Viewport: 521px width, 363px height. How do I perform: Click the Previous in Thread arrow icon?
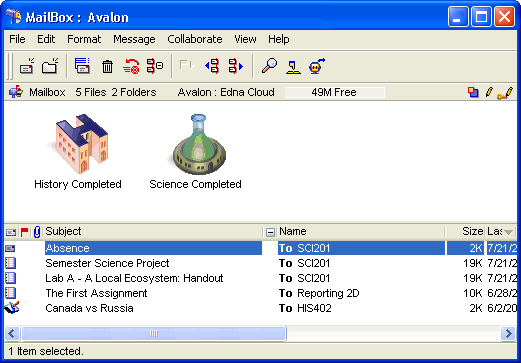(x=212, y=66)
